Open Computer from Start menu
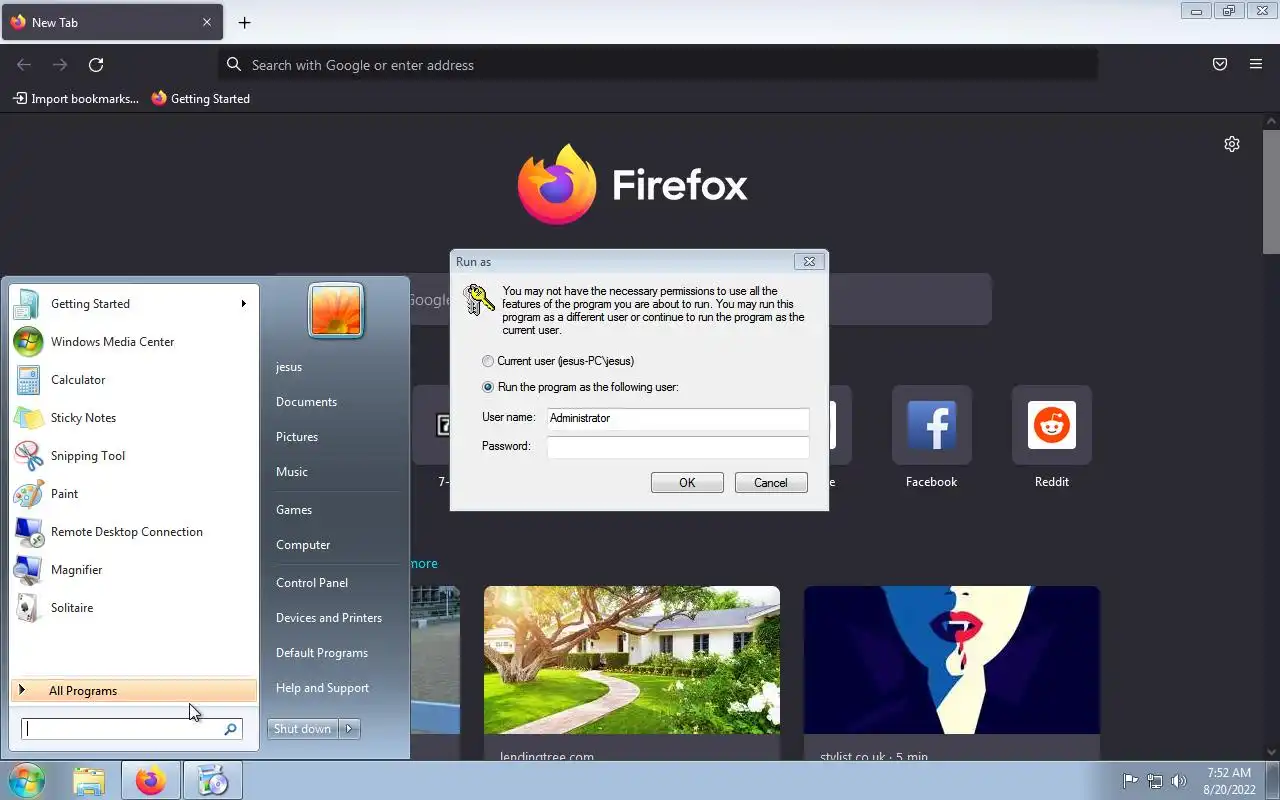1280x800 pixels. click(303, 545)
